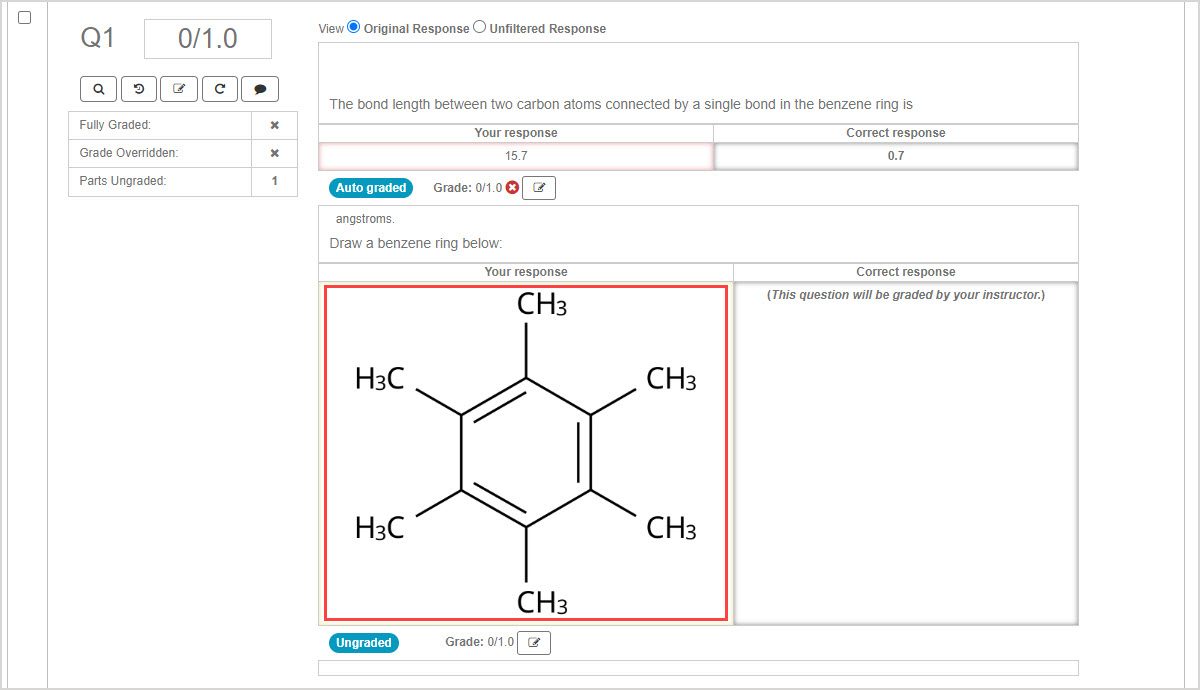Click the Auto graded badge
The width and height of the screenshot is (1200, 690).
tap(371, 187)
